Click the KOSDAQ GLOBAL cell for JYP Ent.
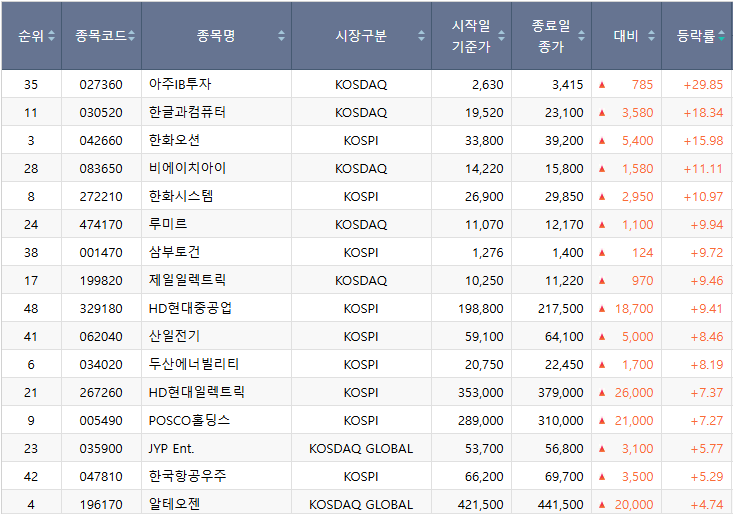Screen dimensions: 733x514 pos(361,449)
